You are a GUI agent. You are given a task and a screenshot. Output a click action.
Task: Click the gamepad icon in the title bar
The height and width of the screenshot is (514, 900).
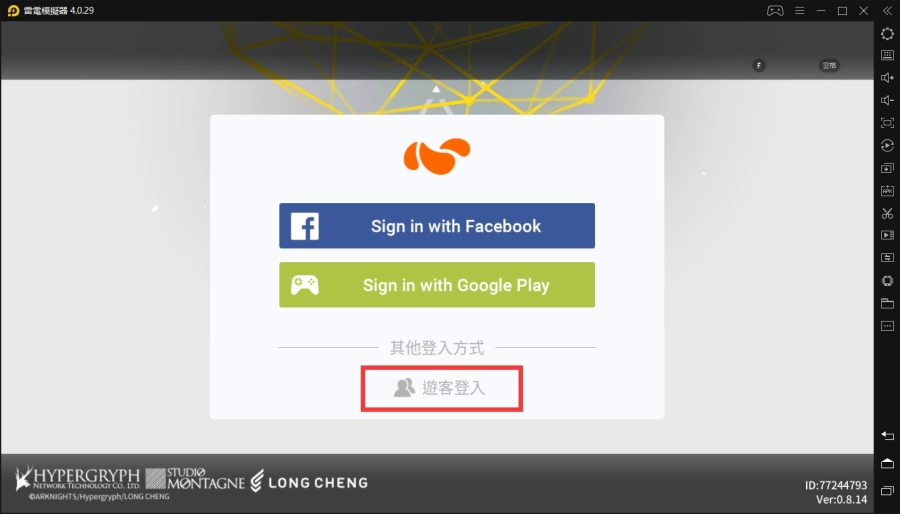coord(775,10)
